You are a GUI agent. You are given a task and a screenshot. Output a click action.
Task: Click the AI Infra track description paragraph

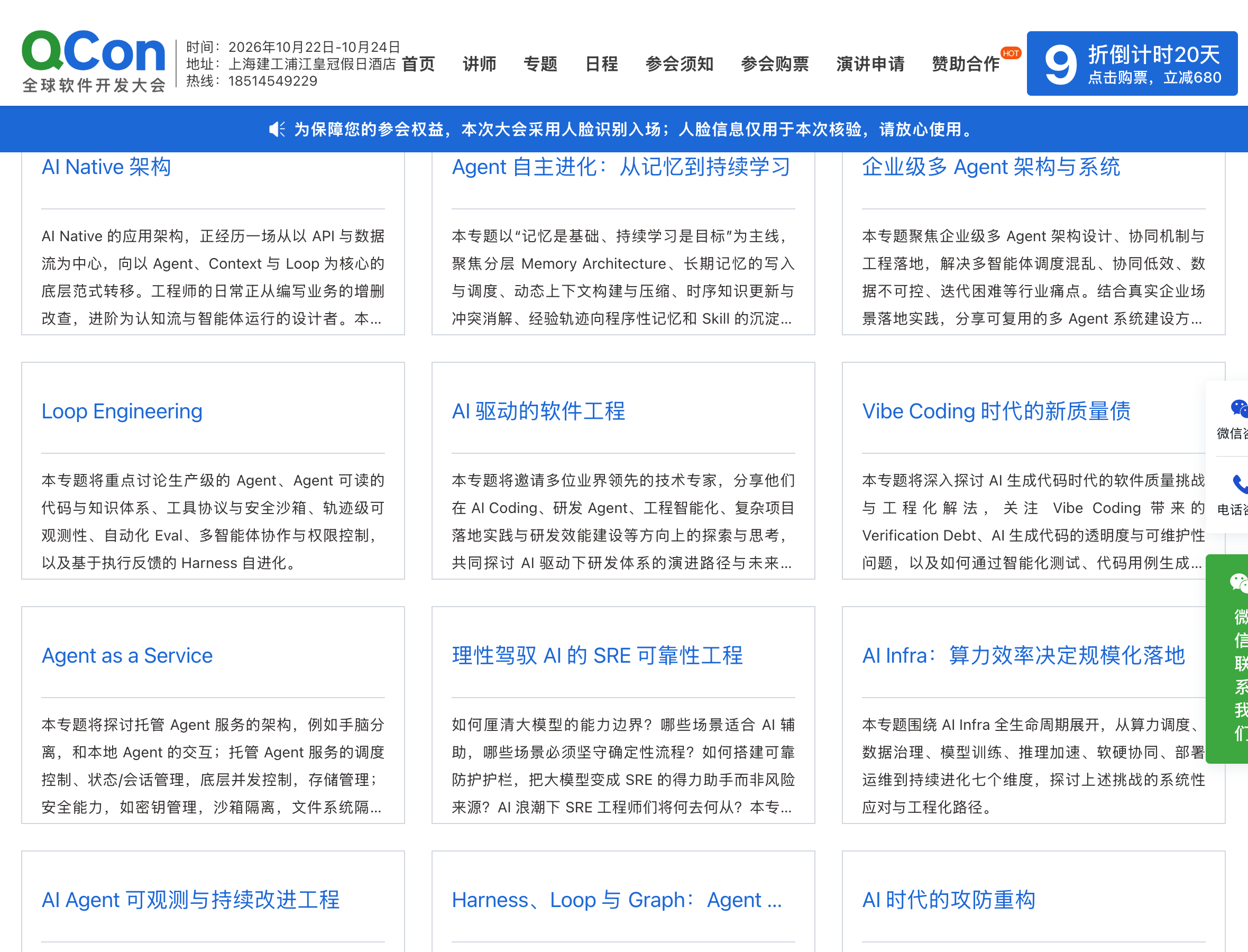1033,766
